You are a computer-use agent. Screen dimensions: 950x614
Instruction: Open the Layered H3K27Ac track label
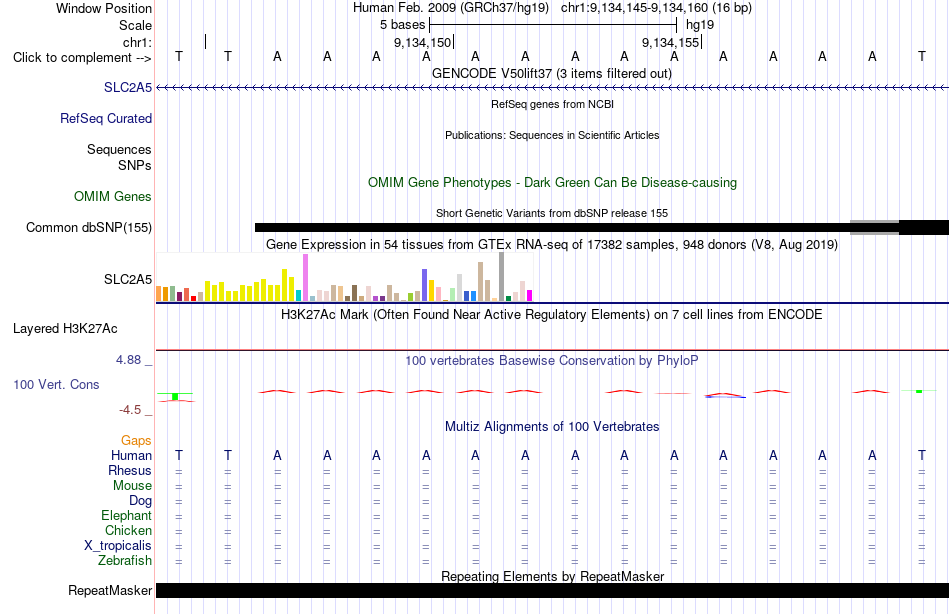point(65,329)
